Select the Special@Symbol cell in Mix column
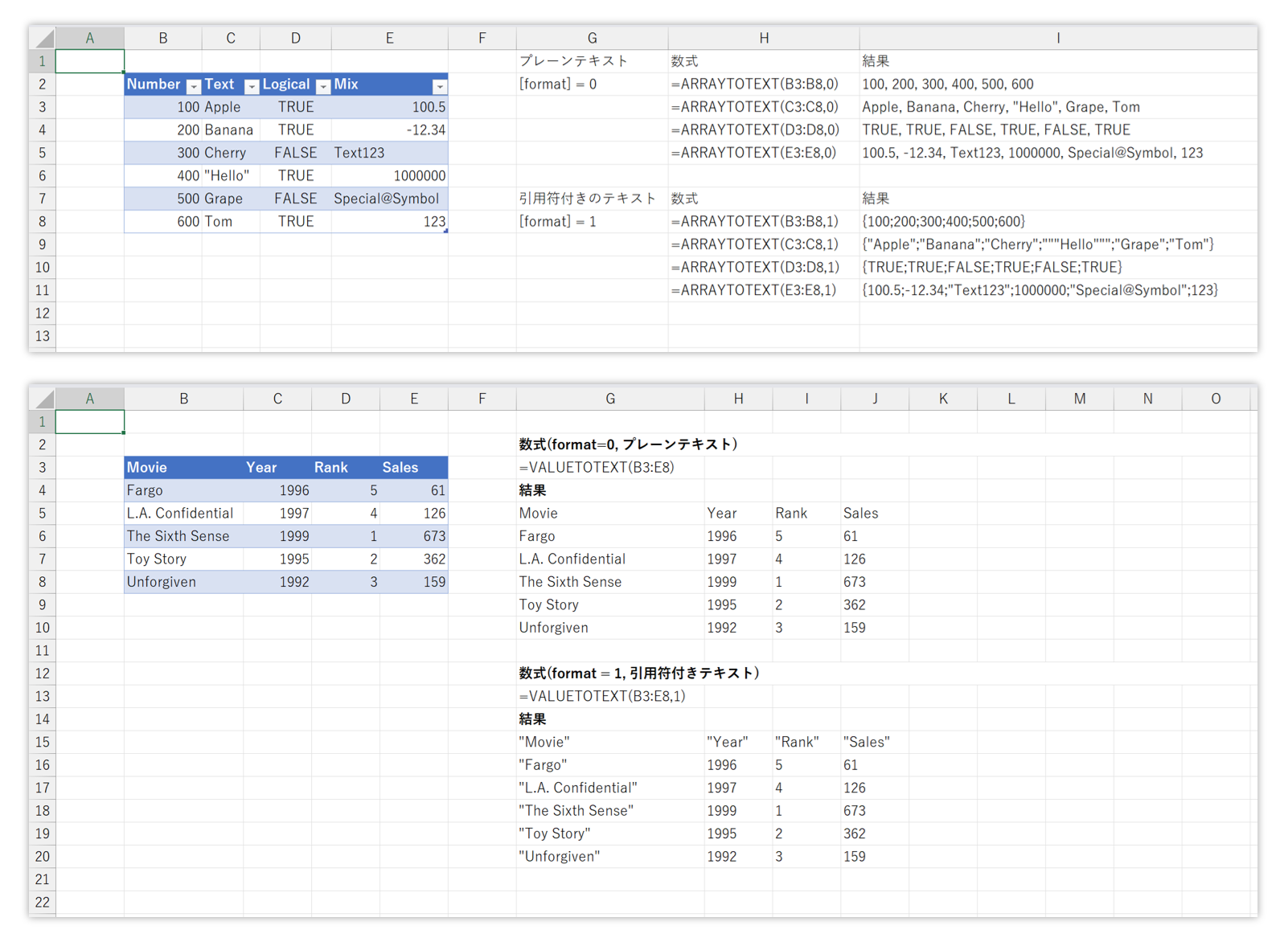Image resolution: width=1288 pixels, height=946 pixels. click(x=389, y=199)
